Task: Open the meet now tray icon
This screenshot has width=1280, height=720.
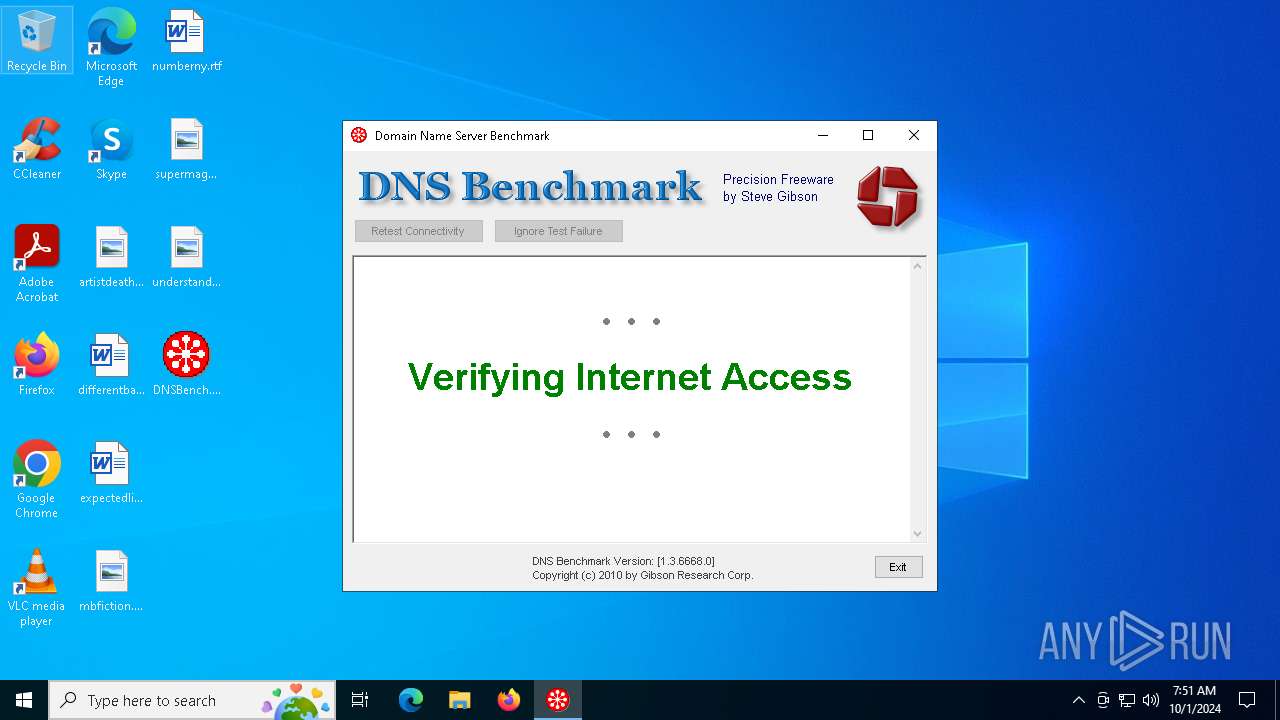Action: click(x=1103, y=700)
